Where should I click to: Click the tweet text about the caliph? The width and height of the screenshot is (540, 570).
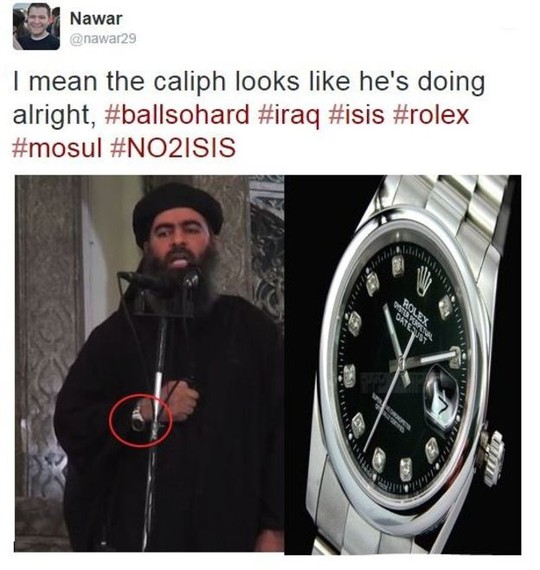[249, 114]
